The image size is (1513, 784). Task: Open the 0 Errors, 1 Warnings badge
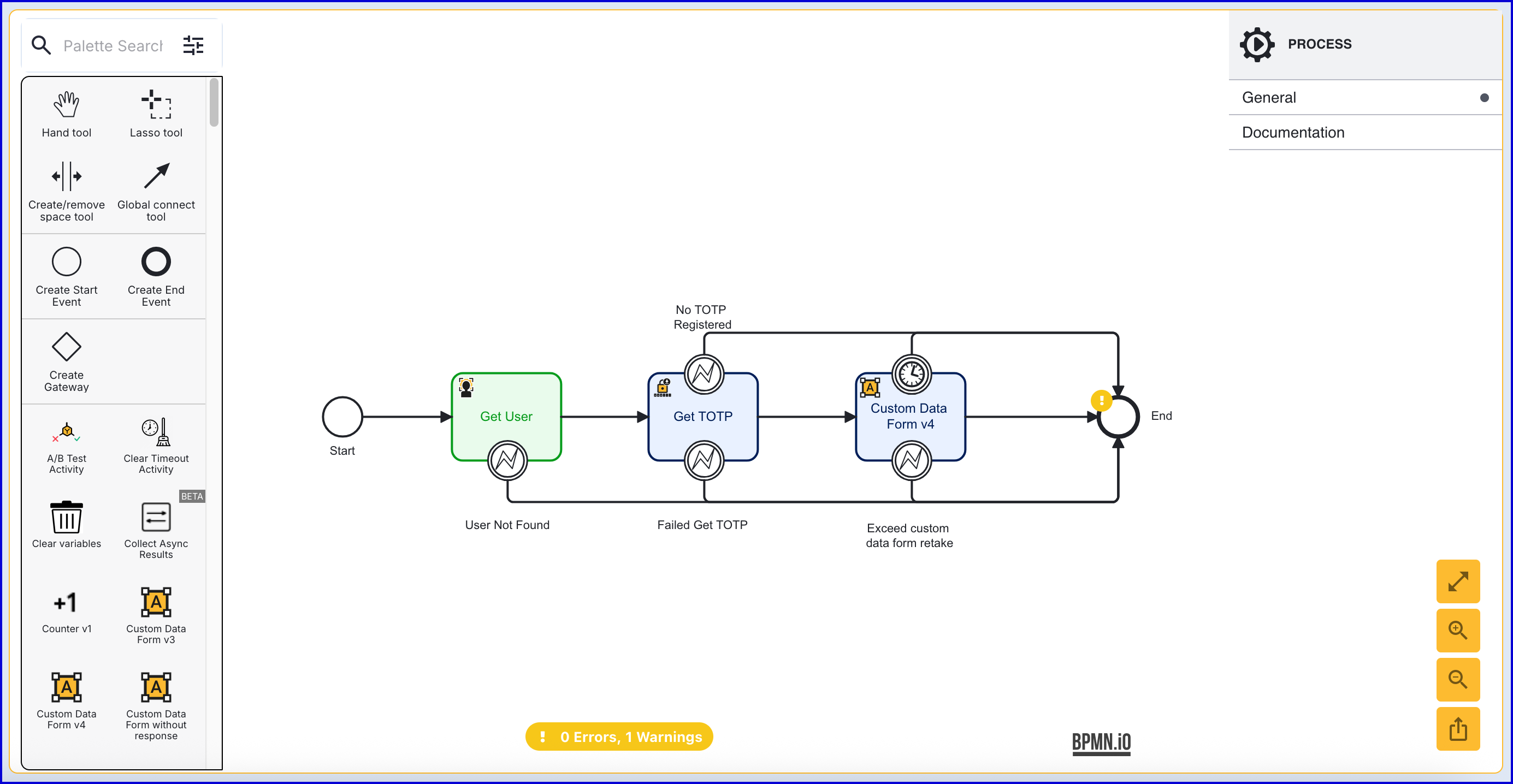(618, 737)
